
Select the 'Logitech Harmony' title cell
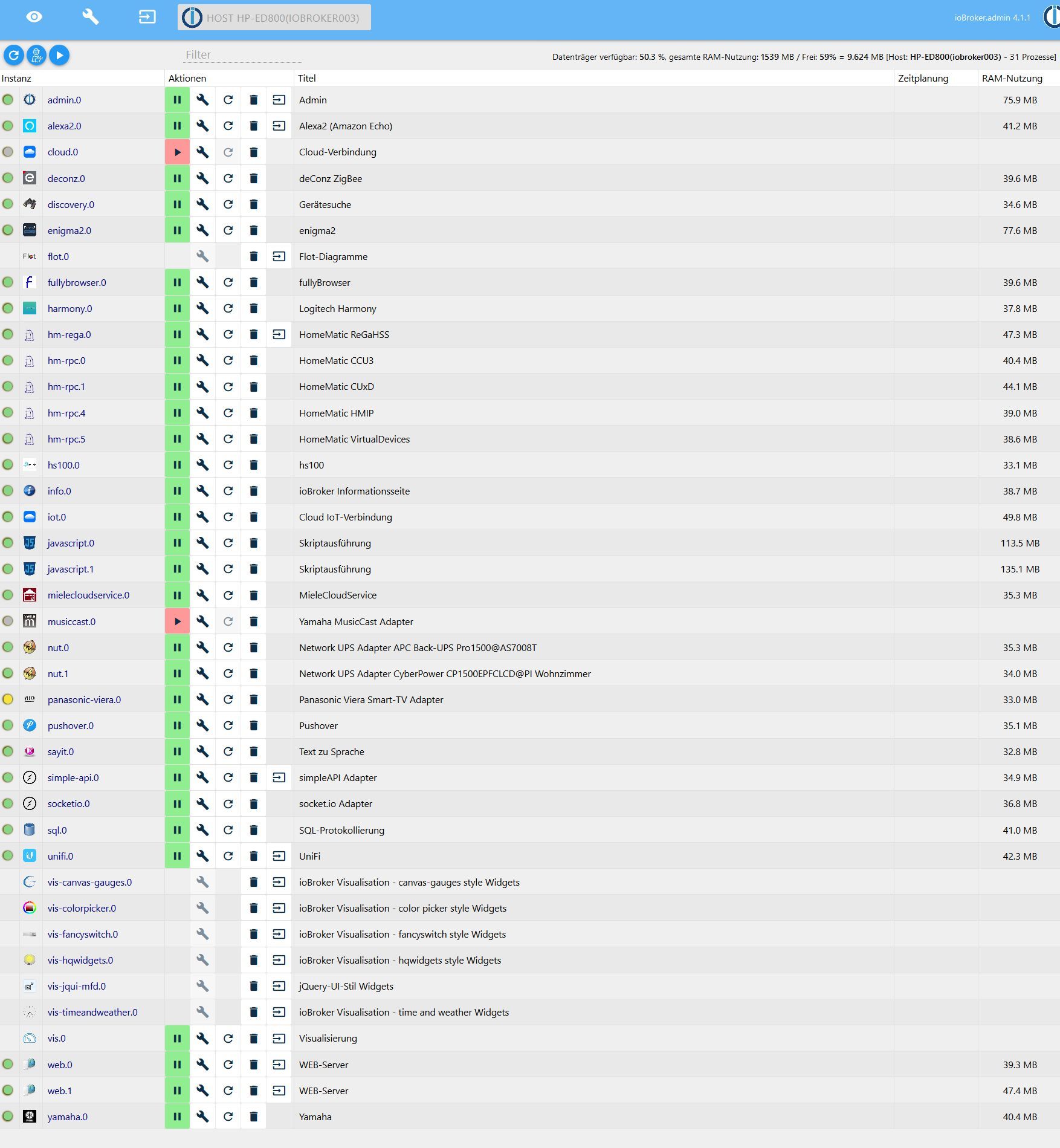tap(338, 308)
